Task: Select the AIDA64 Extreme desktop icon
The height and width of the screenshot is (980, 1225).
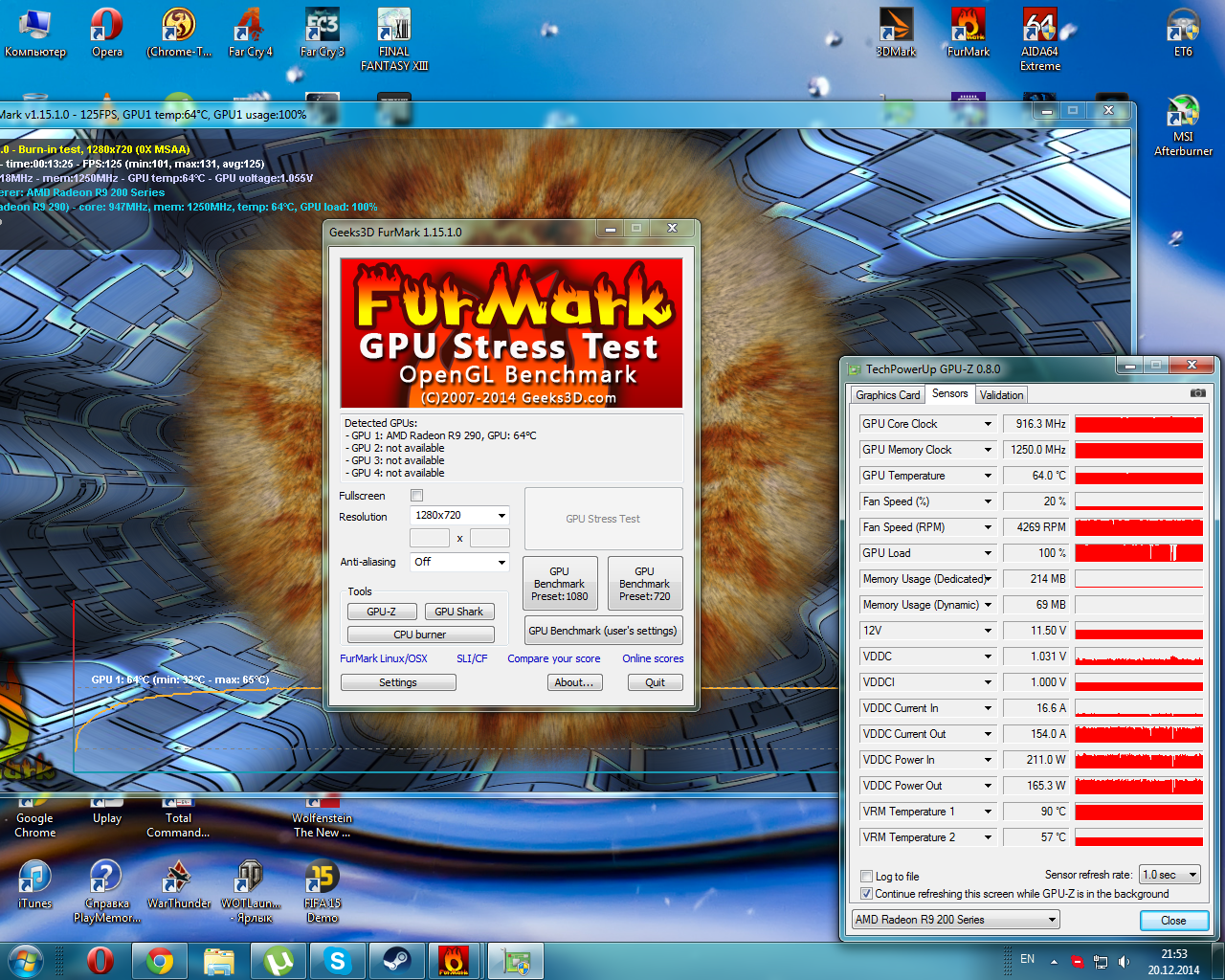Action: point(1040,40)
